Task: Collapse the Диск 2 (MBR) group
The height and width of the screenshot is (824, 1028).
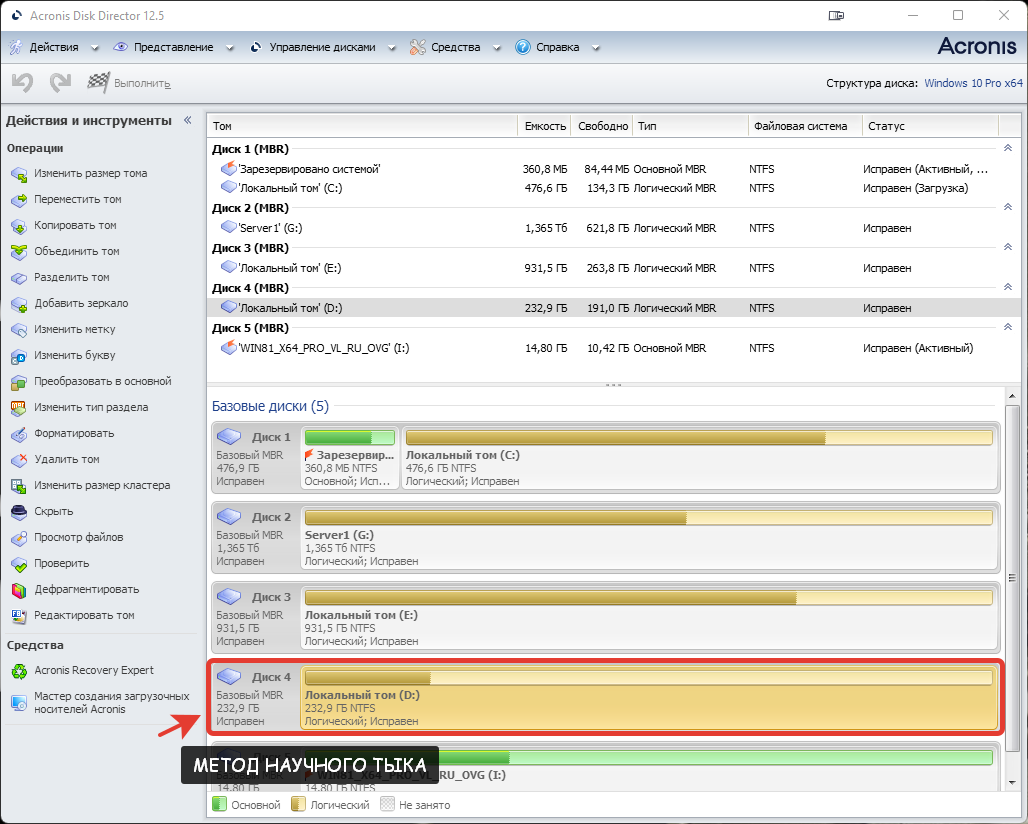Action: click(1008, 208)
